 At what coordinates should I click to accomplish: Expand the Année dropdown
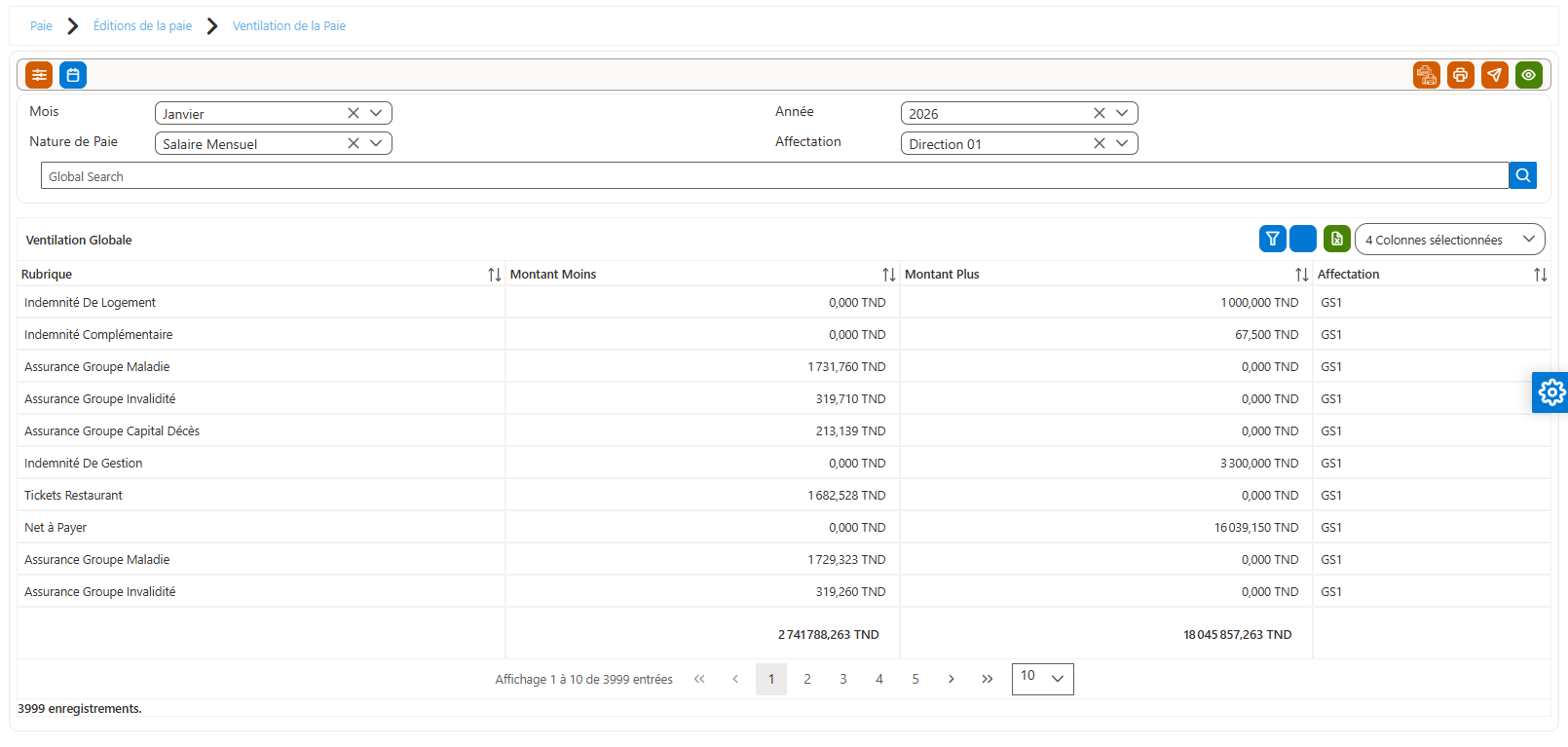[1122, 113]
